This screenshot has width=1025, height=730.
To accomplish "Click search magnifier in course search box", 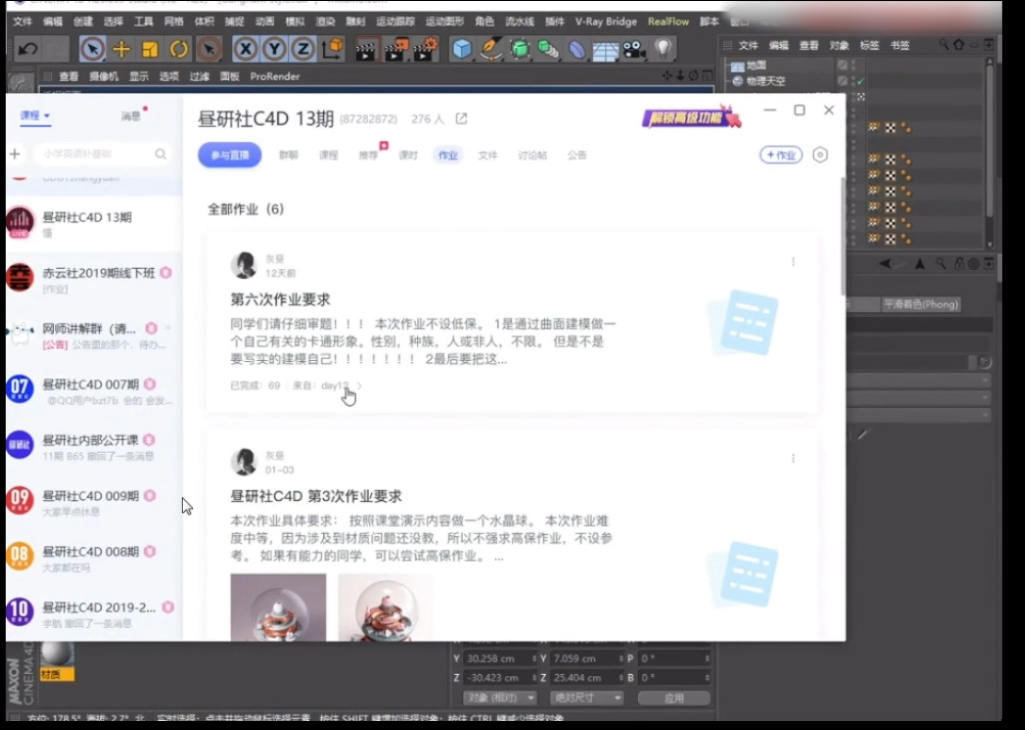I will tap(161, 154).
